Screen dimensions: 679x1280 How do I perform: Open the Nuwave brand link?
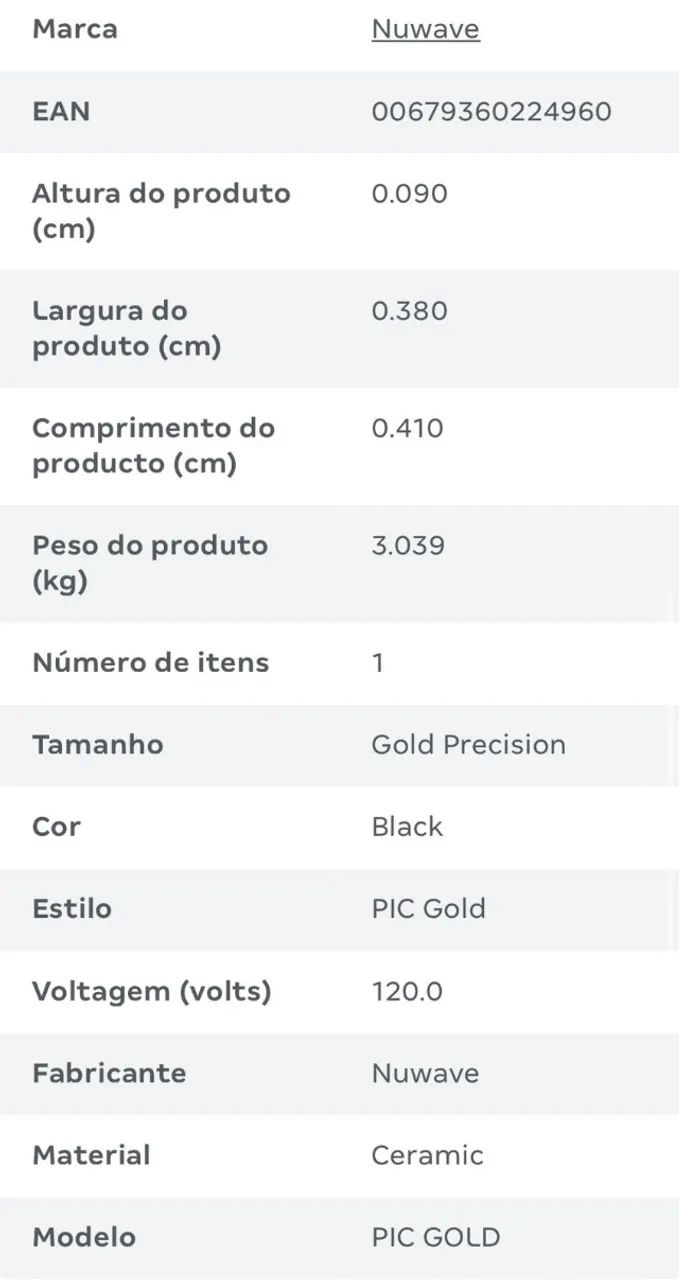coord(425,29)
